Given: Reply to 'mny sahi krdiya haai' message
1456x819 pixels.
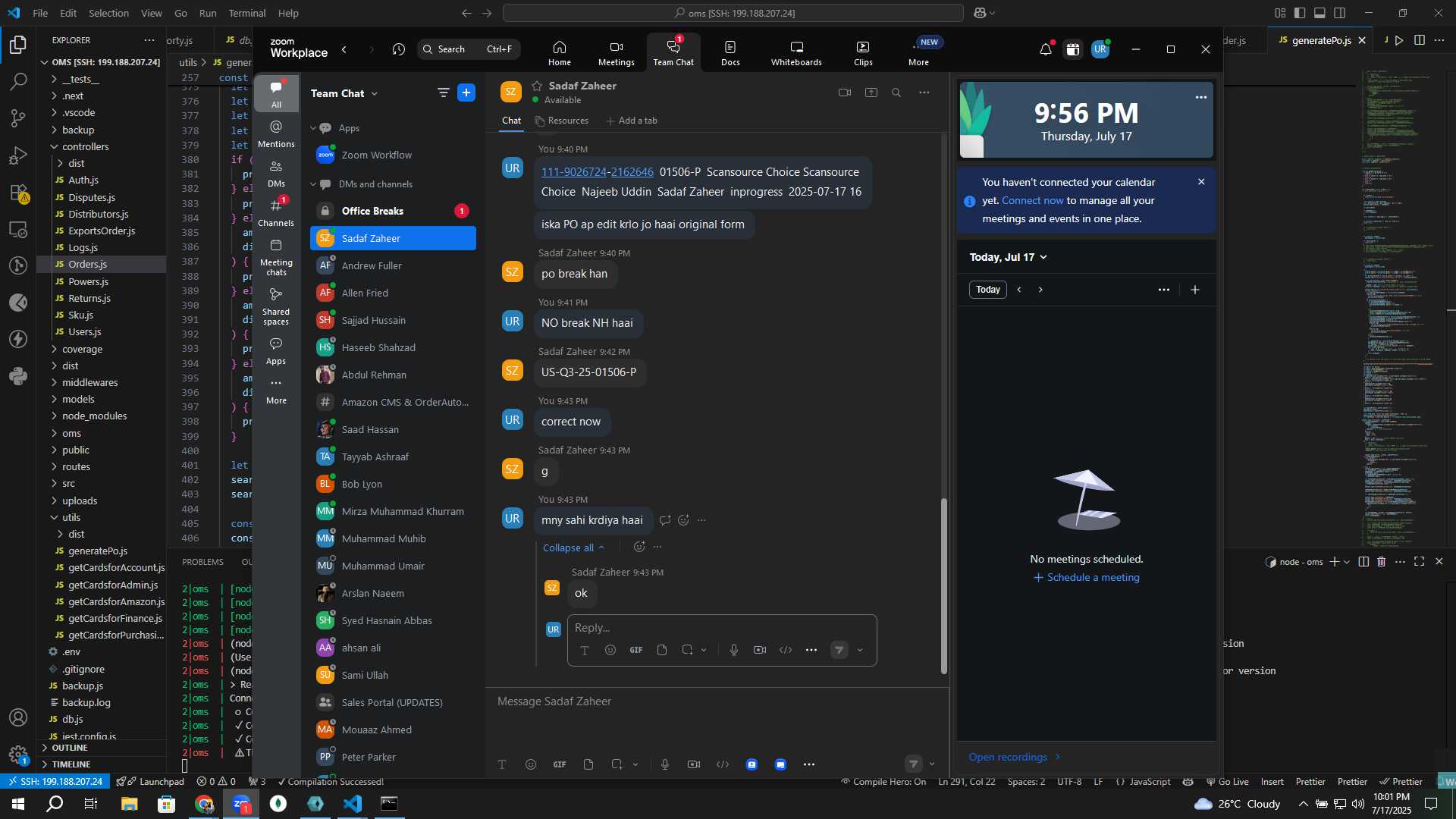Looking at the screenshot, I should [665, 520].
